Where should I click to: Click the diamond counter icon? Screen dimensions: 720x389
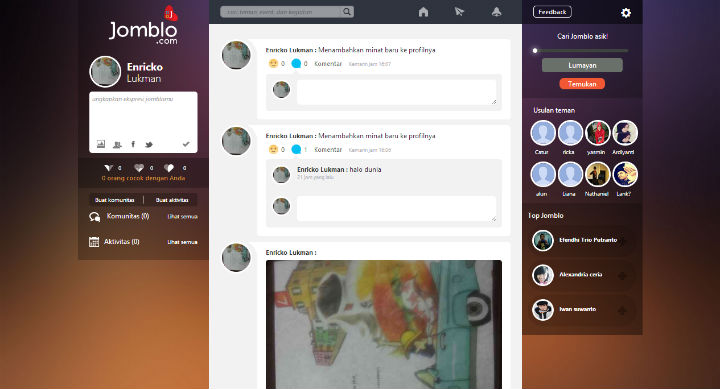[x=108, y=168]
